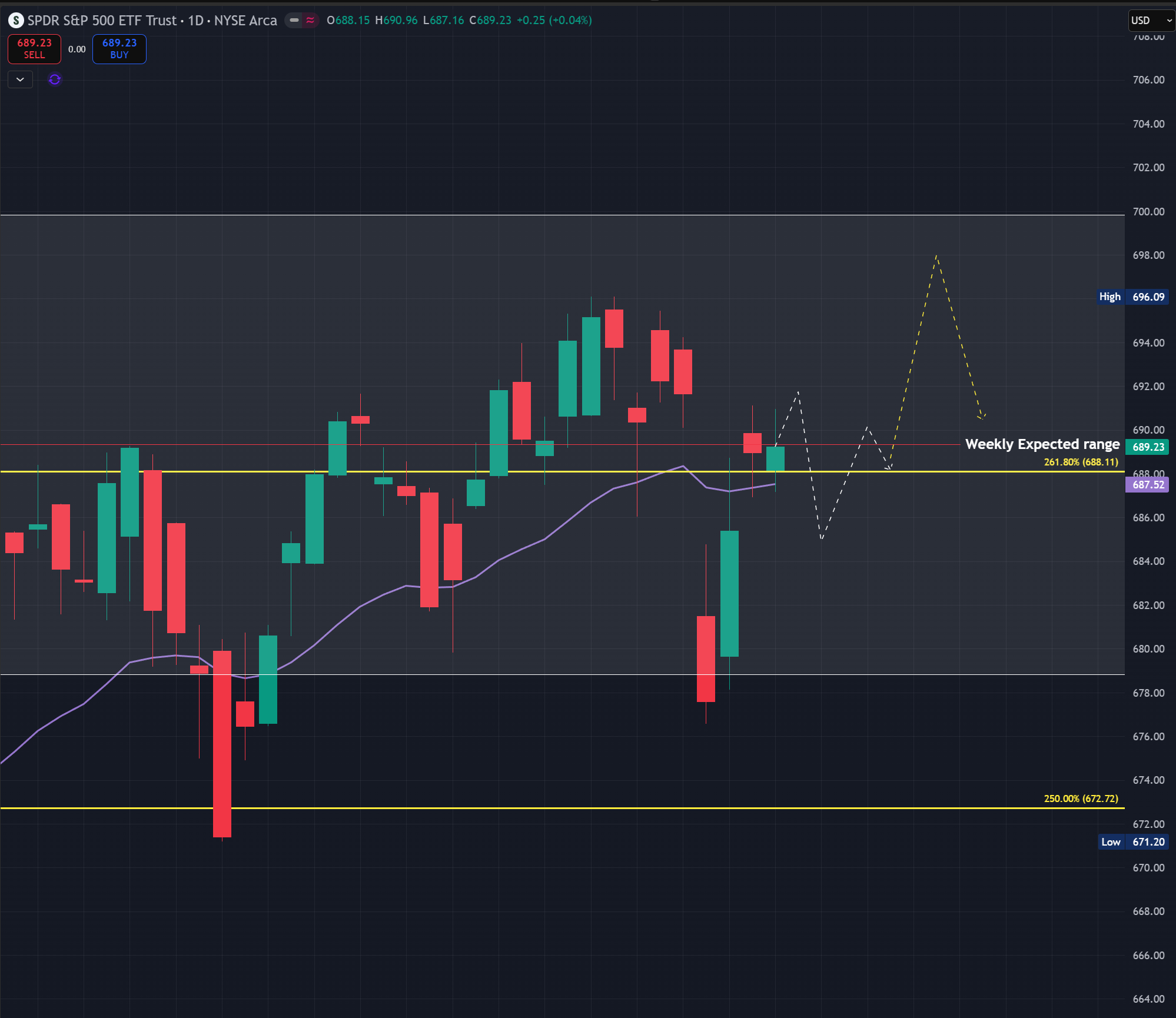Click the green 689.23 current price label
The image size is (1176, 1018).
click(x=1148, y=447)
